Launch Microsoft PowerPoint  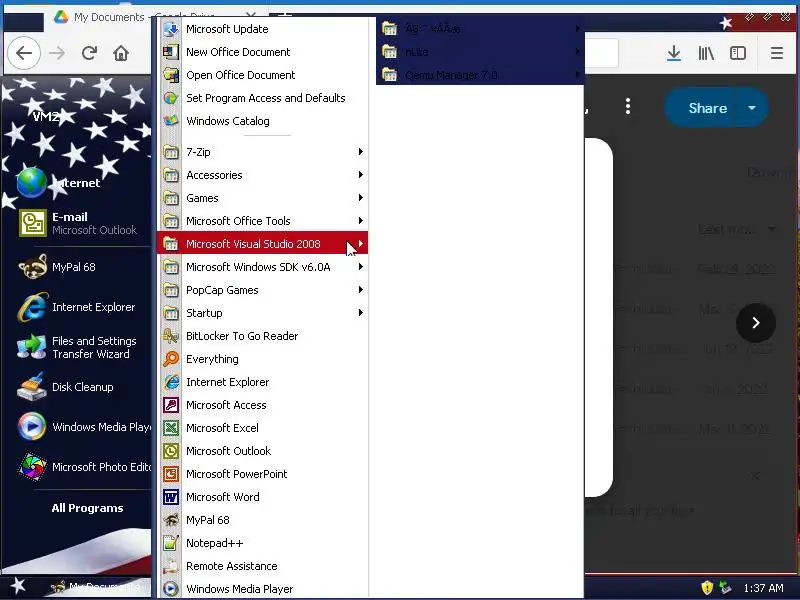262,473
